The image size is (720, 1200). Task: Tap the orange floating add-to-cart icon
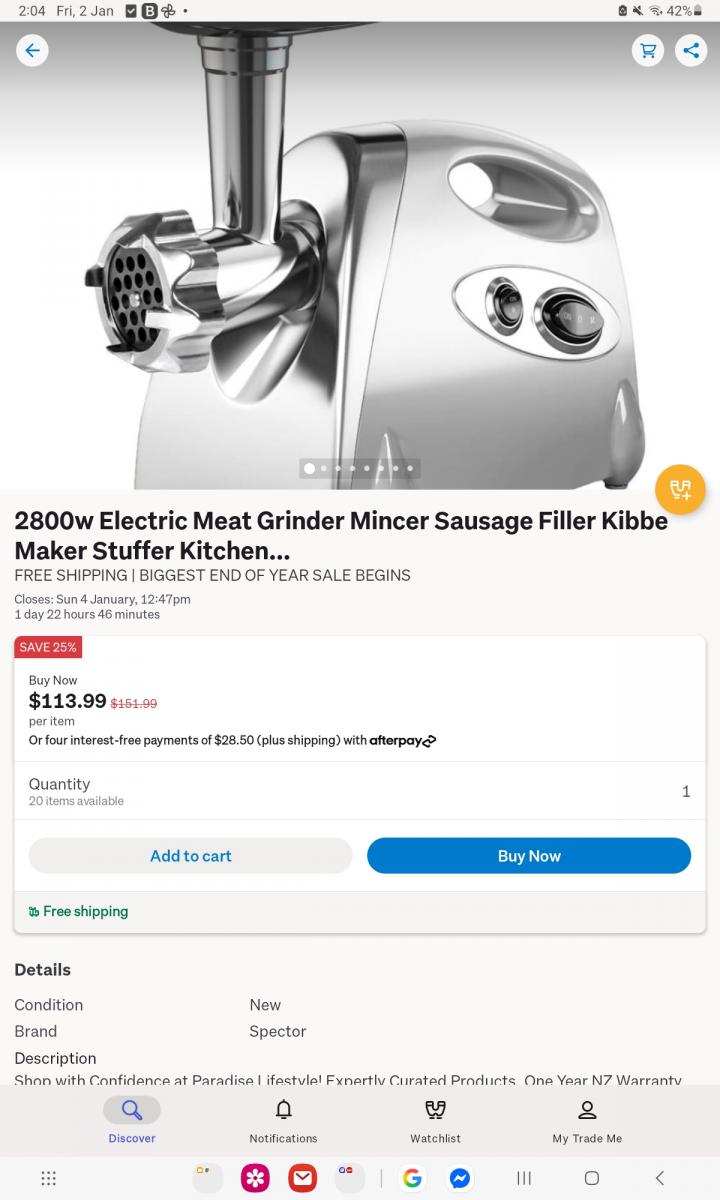(x=680, y=490)
